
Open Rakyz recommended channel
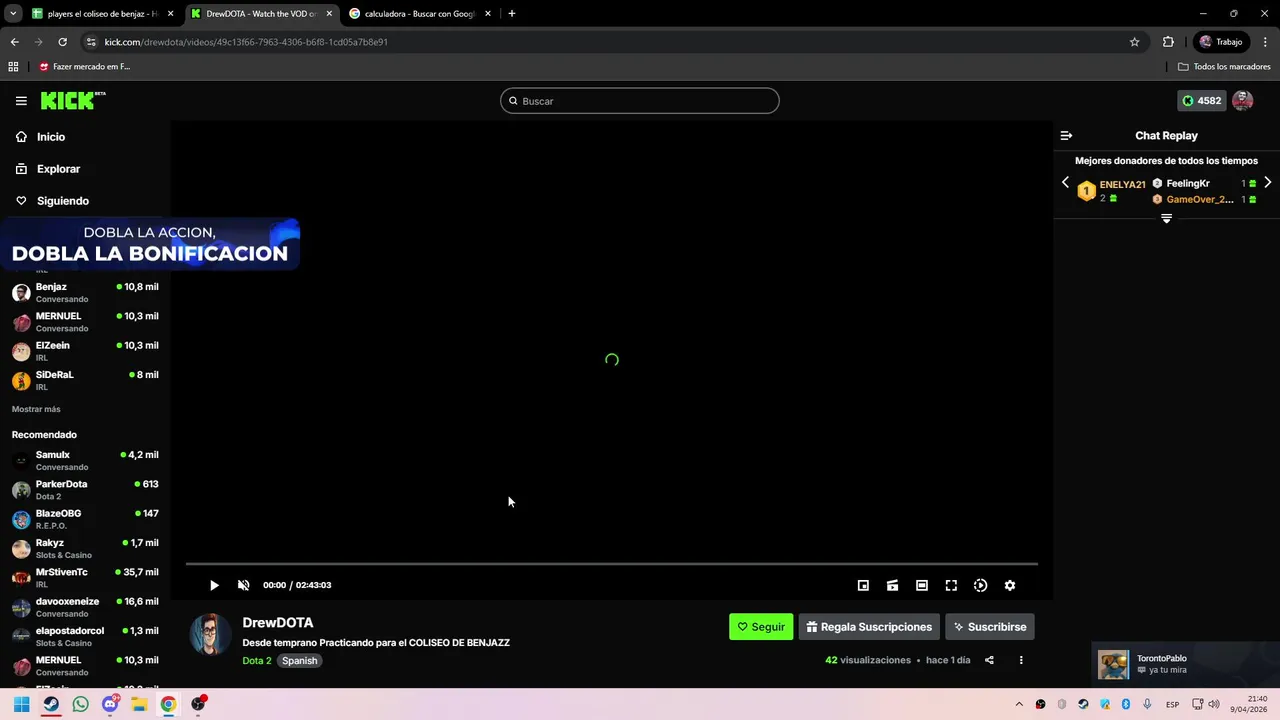coord(85,548)
